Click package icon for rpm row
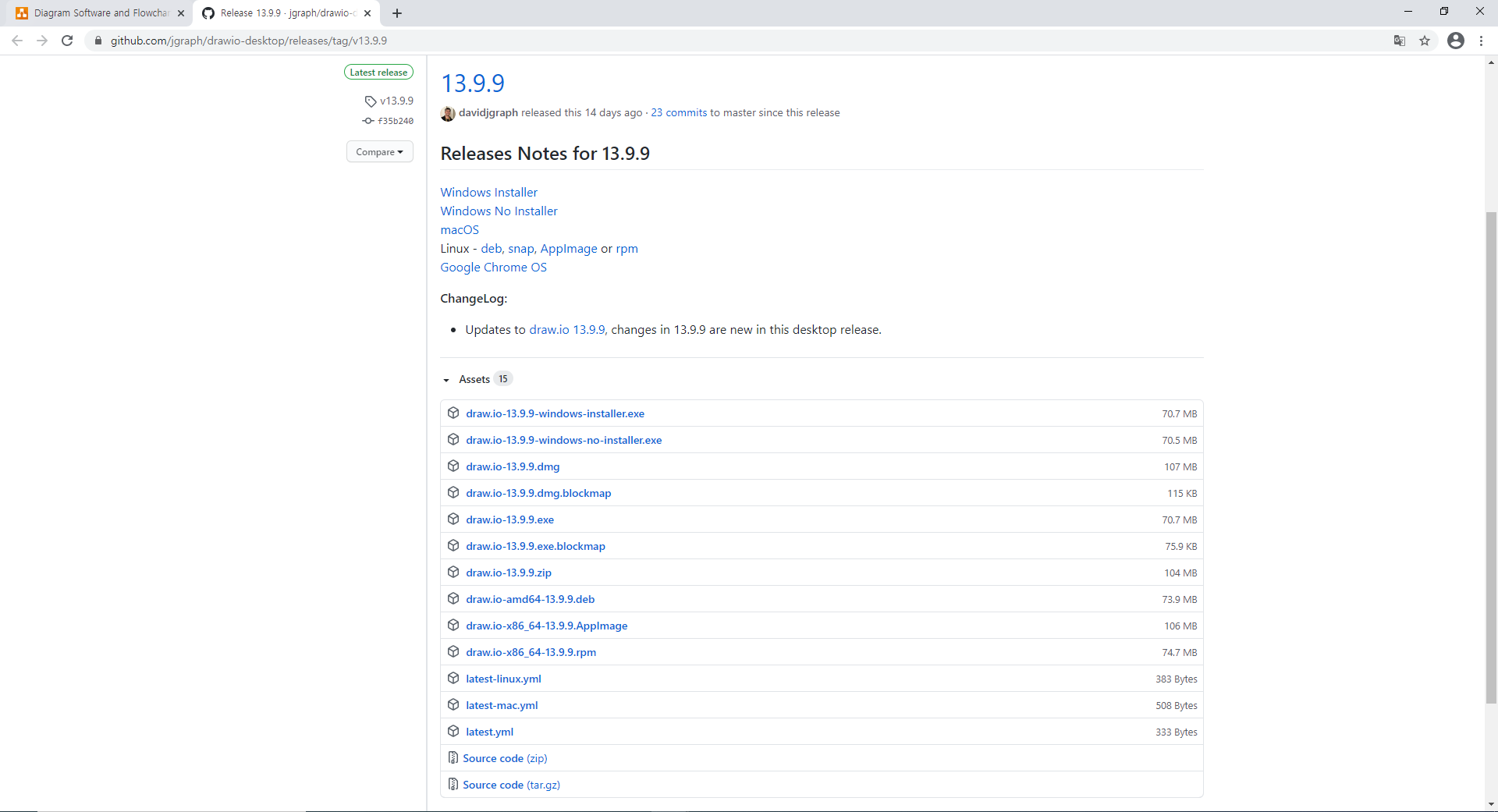The height and width of the screenshot is (812, 1498). [x=453, y=651]
